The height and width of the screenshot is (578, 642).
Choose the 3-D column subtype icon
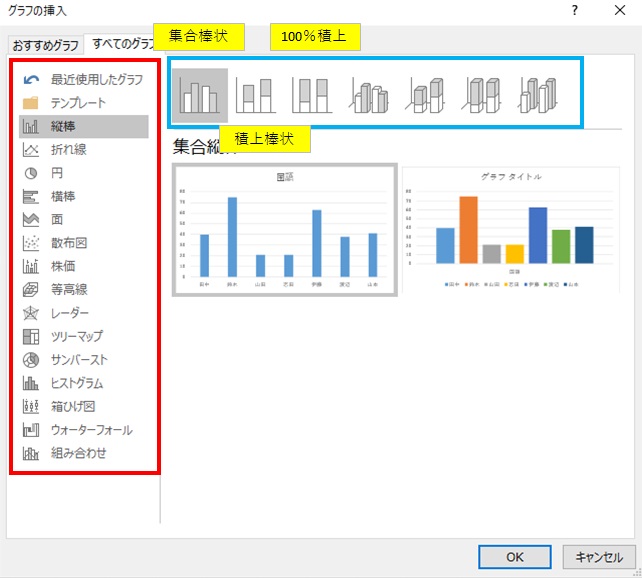538,96
